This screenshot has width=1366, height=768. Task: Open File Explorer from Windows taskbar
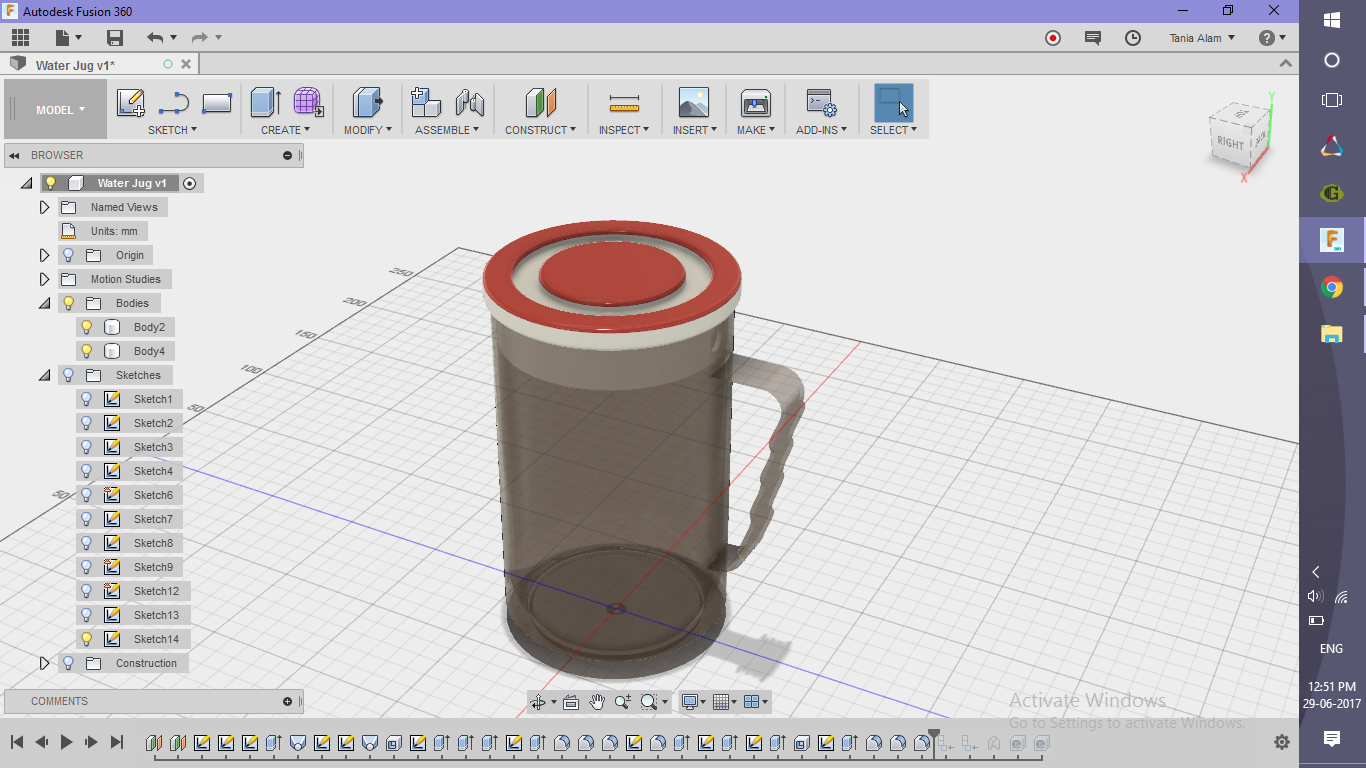click(1332, 334)
